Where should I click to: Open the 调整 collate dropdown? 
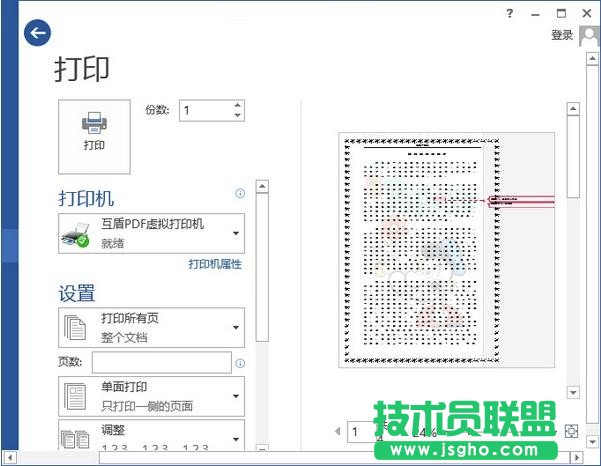click(151, 435)
